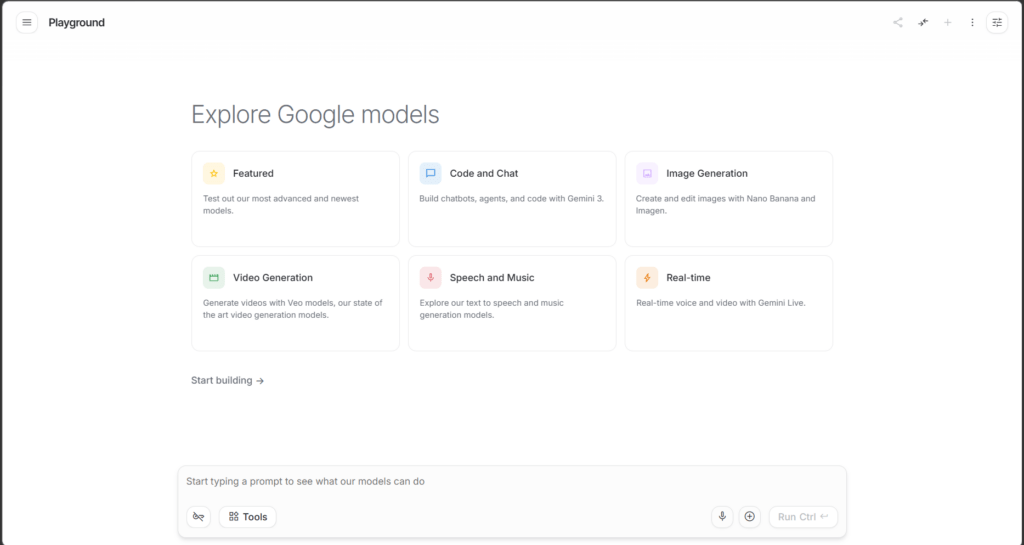The image size is (1024, 545).
Task: Click the circled plus attach button
Action: tap(750, 517)
